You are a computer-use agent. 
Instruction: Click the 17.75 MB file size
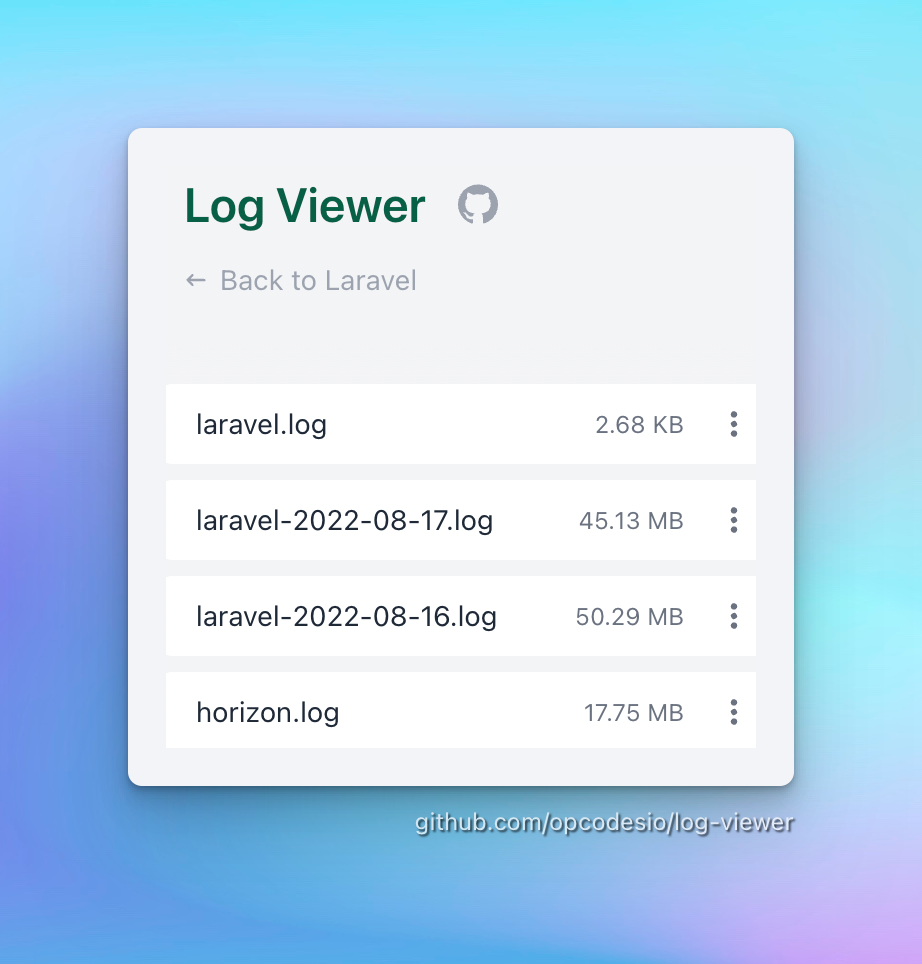coord(634,713)
